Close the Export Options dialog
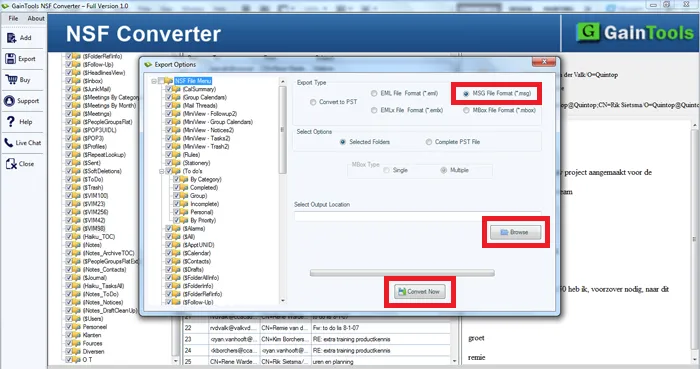 coord(544,62)
